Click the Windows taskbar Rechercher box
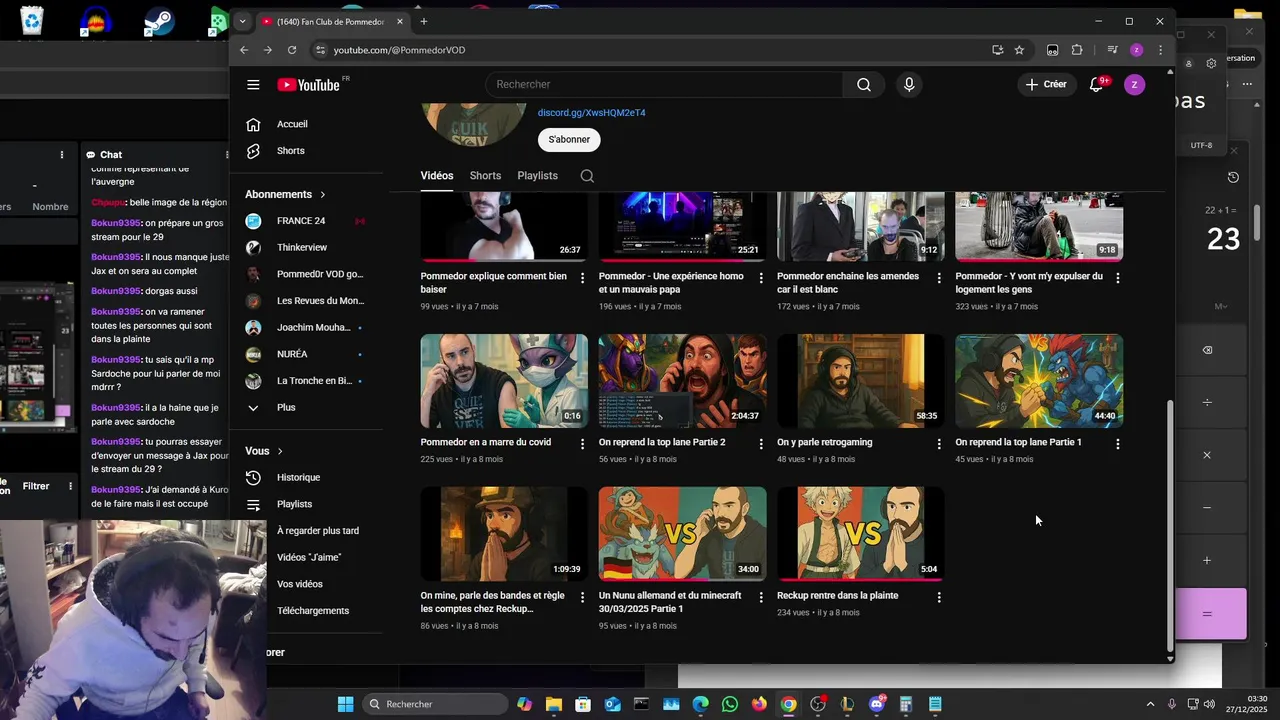The image size is (1280, 720). pyautogui.click(x=434, y=704)
